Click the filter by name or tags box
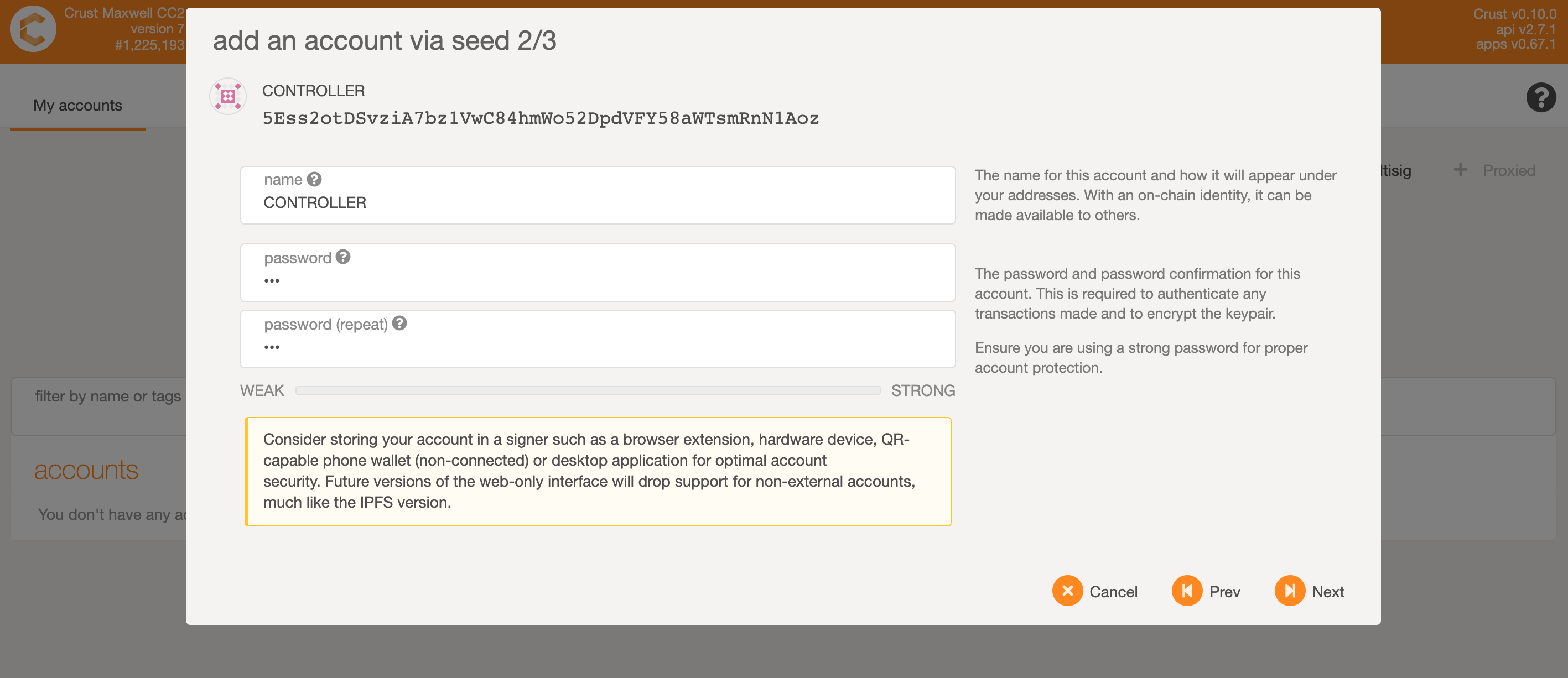The height and width of the screenshot is (678, 1568). click(x=108, y=397)
